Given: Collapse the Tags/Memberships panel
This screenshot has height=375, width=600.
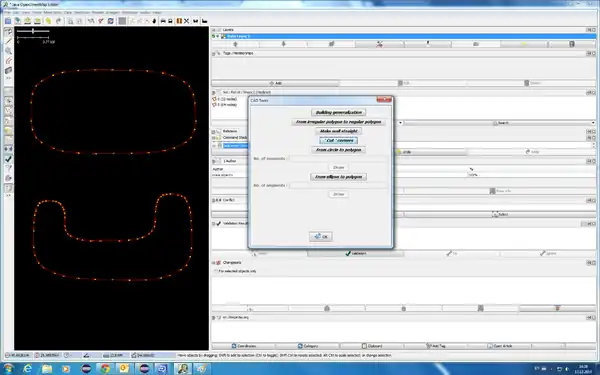Looking at the screenshot, I should click(214, 53).
